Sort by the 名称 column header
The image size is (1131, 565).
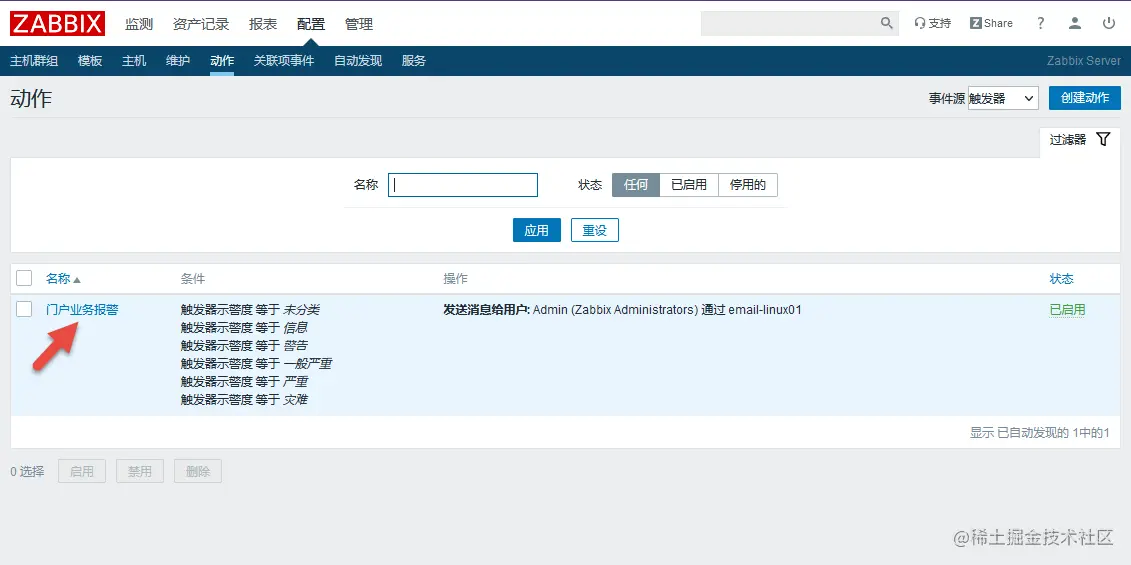click(58, 279)
